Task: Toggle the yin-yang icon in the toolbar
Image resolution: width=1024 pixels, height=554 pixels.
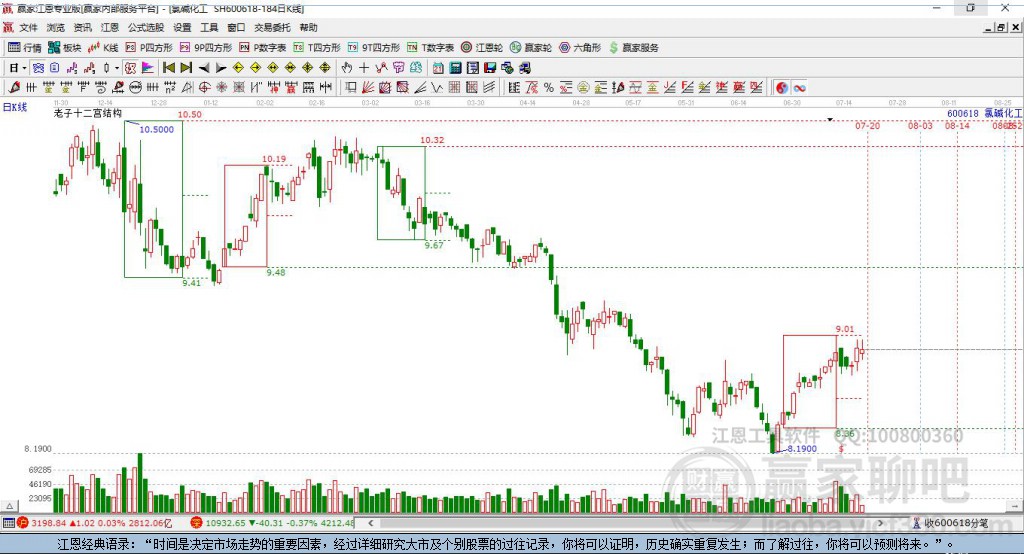Action: (x=782, y=88)
